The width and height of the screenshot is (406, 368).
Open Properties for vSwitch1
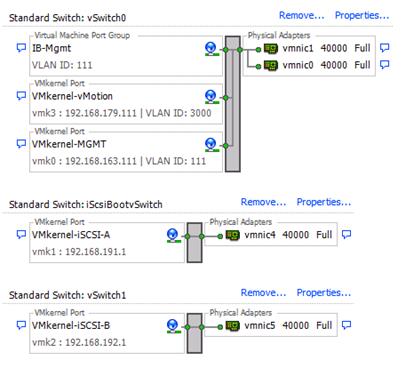[x=324, y=293]
